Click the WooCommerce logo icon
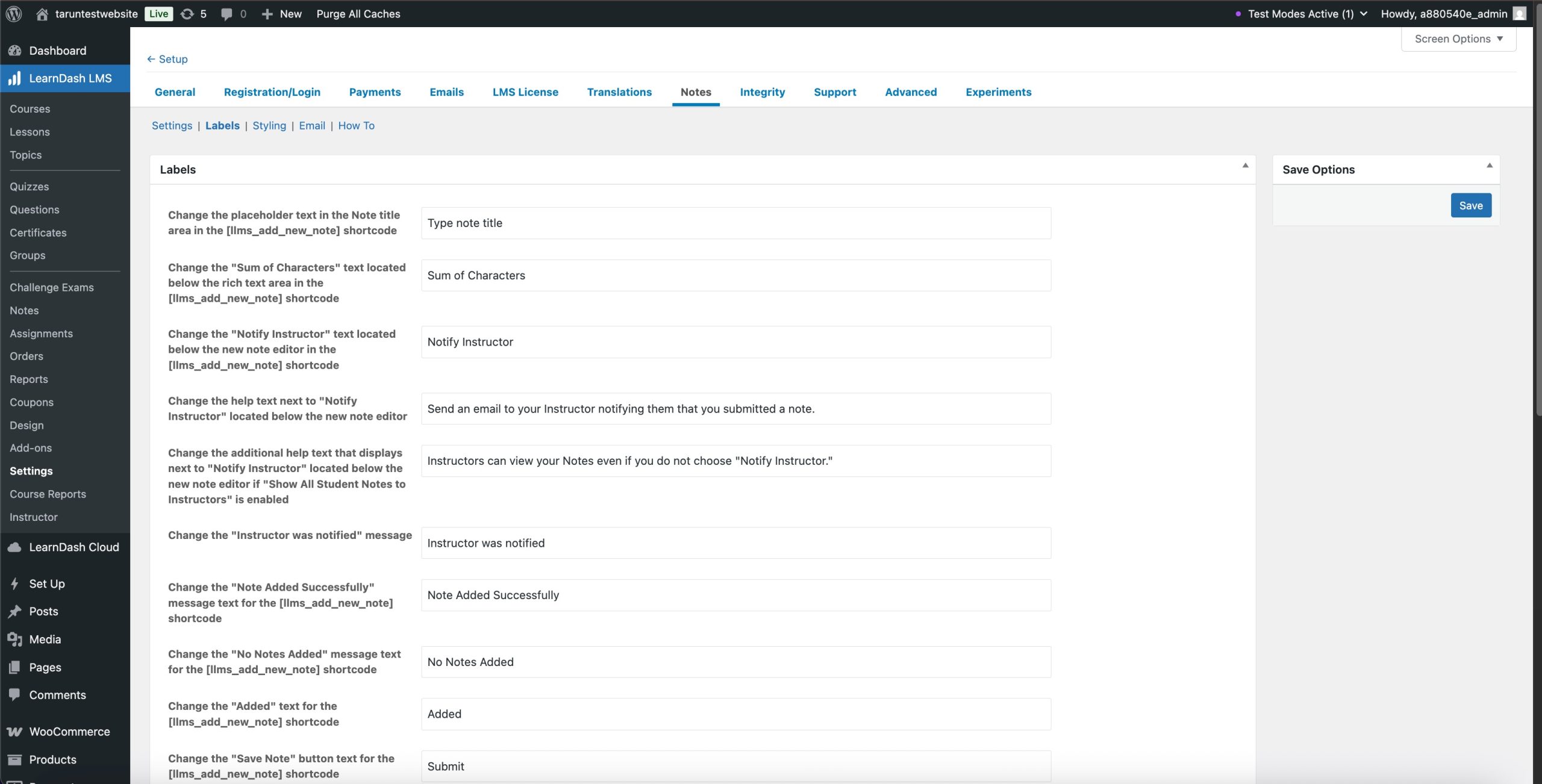The width and height of the screenshot is (1542, 784). [15, 732]
